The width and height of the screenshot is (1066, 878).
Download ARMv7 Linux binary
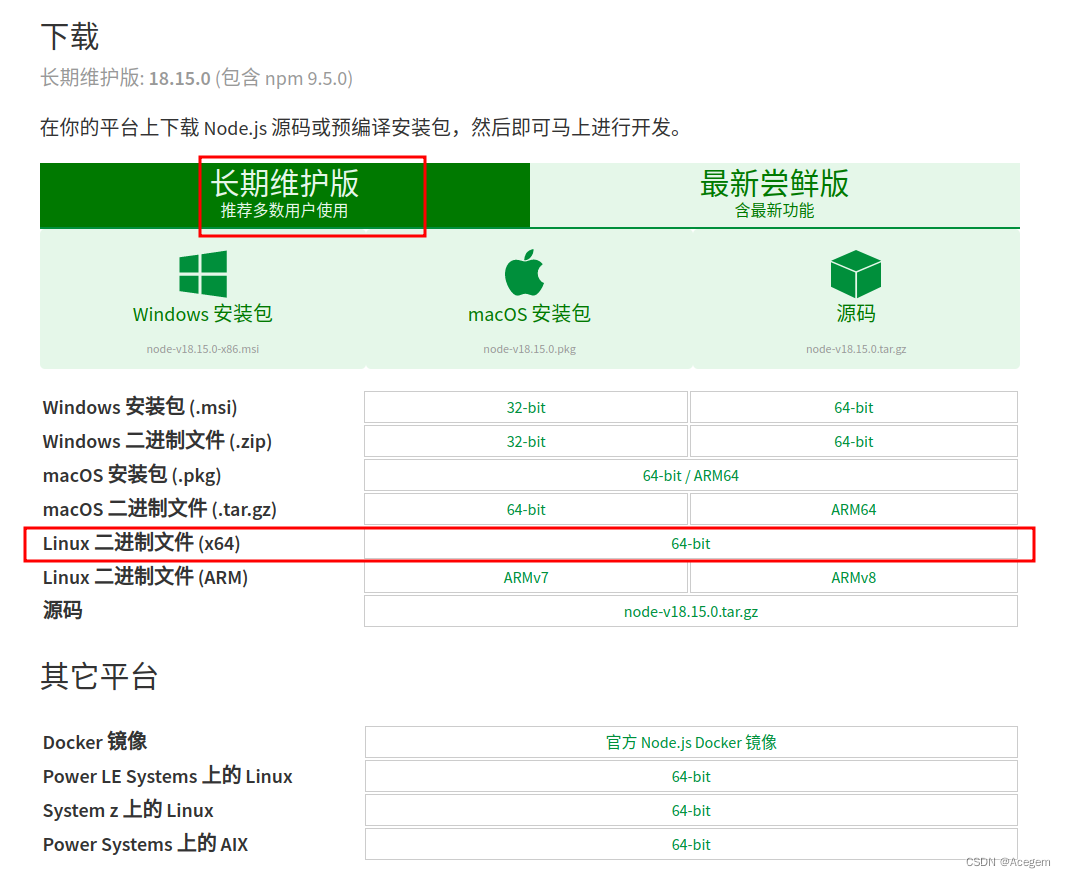click(x=526, y=577)
